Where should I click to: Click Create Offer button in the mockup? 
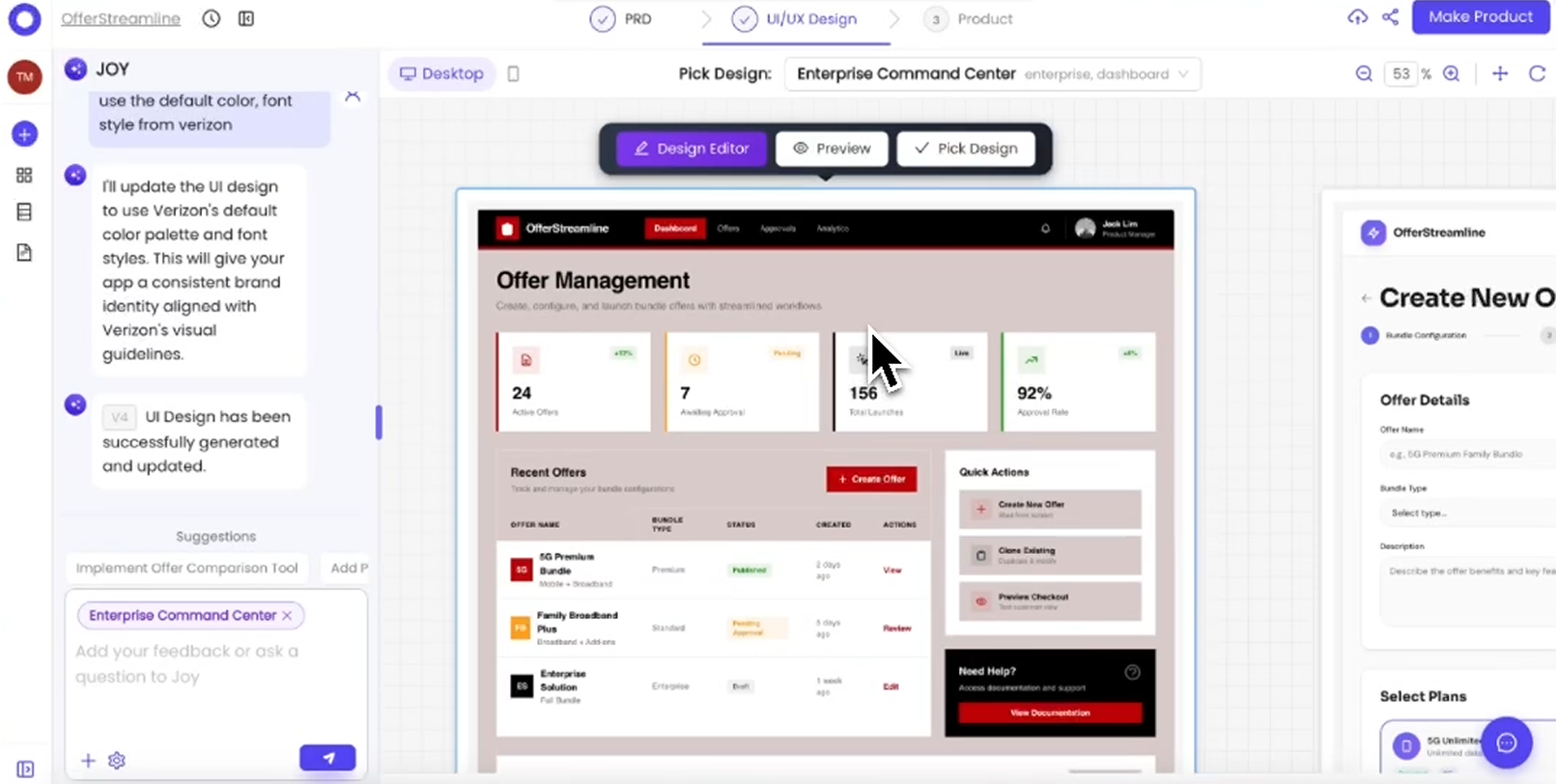pos(871,479)
